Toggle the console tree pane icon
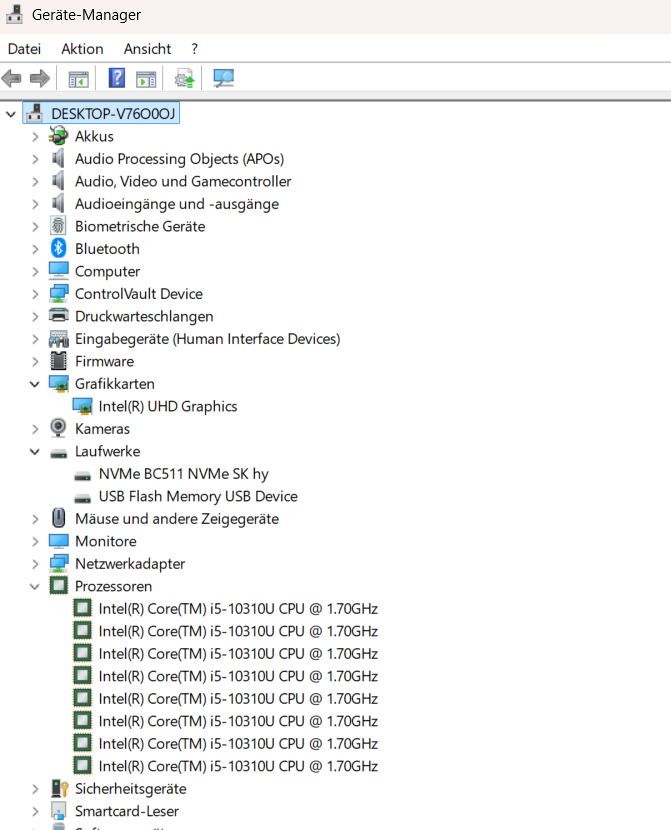 [x=78, y=79]
